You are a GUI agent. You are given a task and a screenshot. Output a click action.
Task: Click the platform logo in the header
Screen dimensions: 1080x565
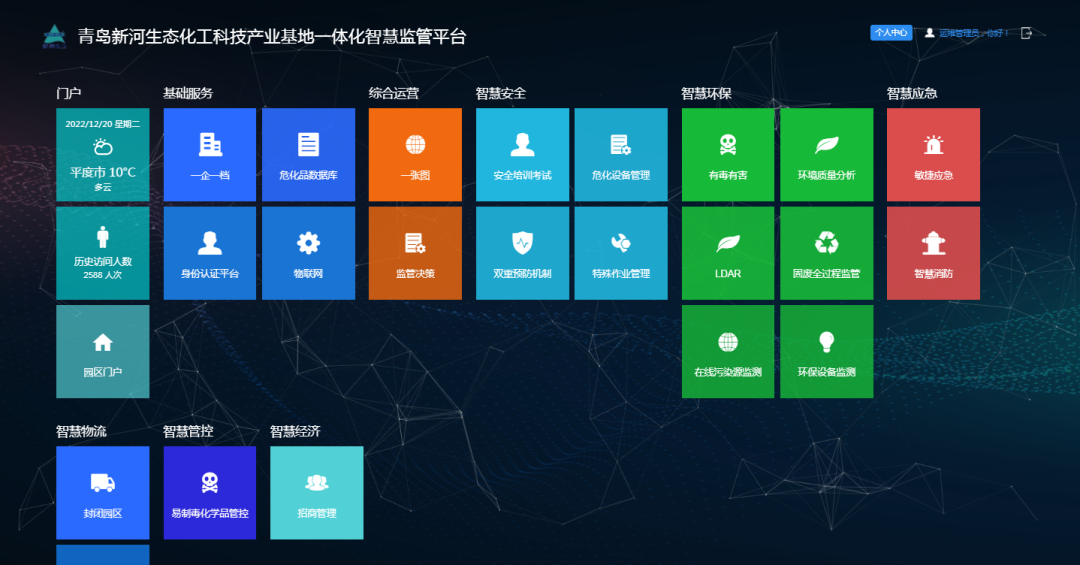[54, 37]
